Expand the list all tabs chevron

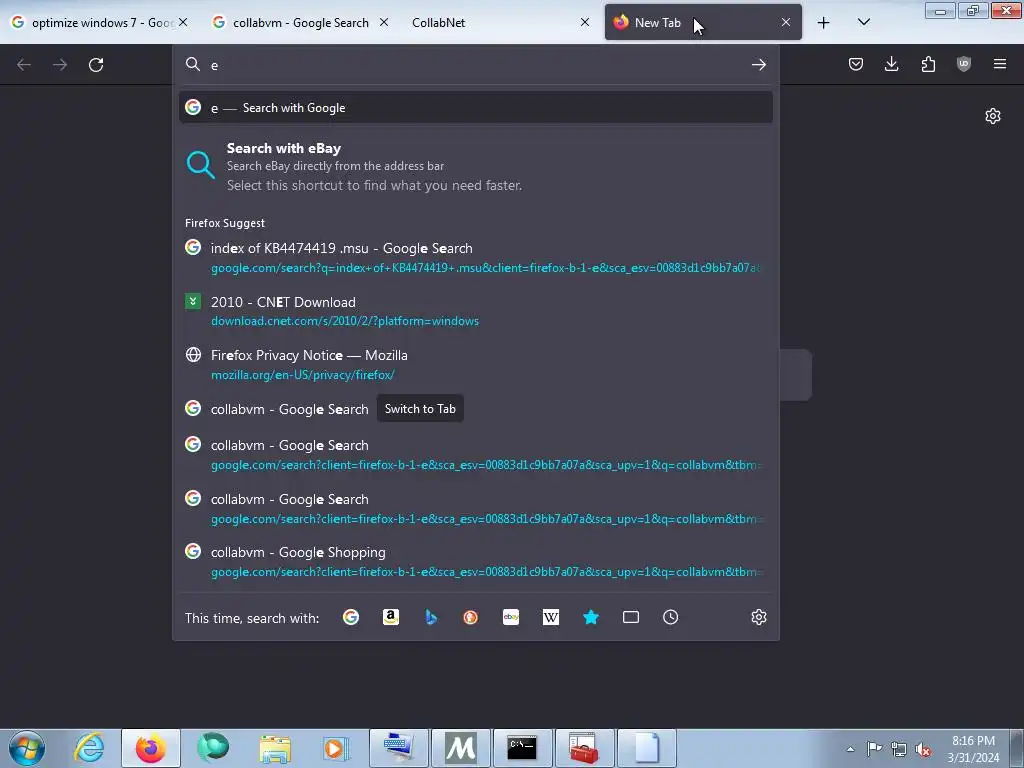coord(863,22)
